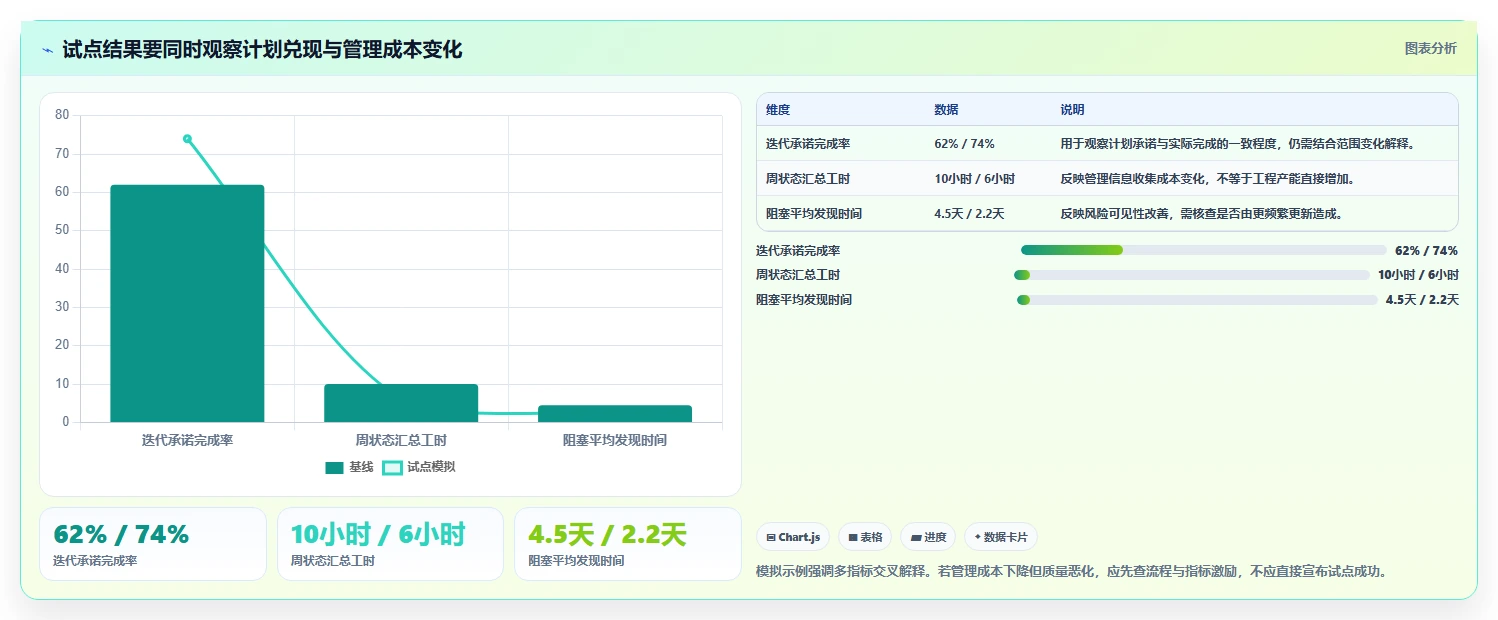
Task: Click the 阻塞平均发现时间 table row label
Action: tap(814, 214)
